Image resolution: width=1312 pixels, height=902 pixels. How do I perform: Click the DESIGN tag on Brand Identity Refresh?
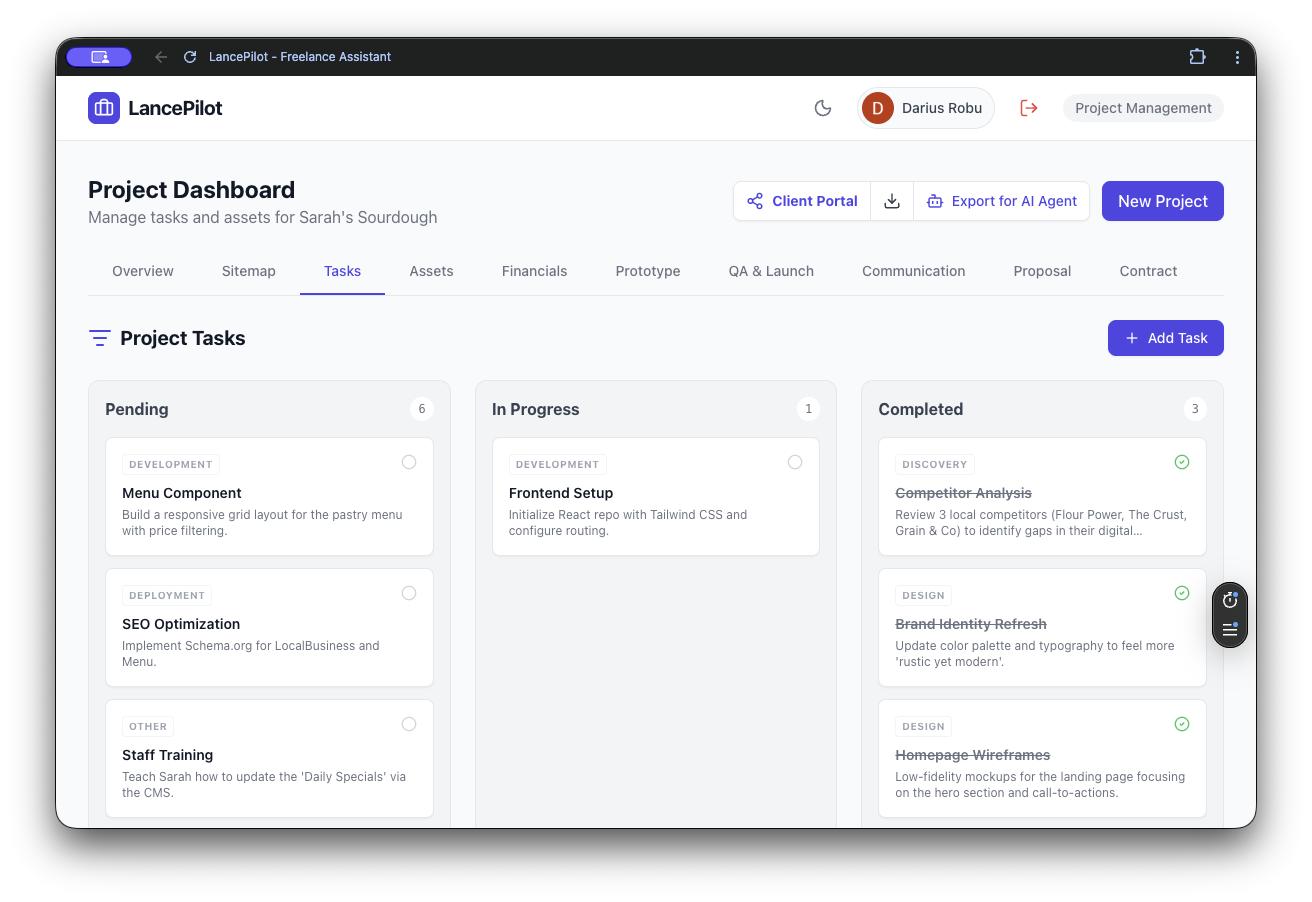coord(923,595)
